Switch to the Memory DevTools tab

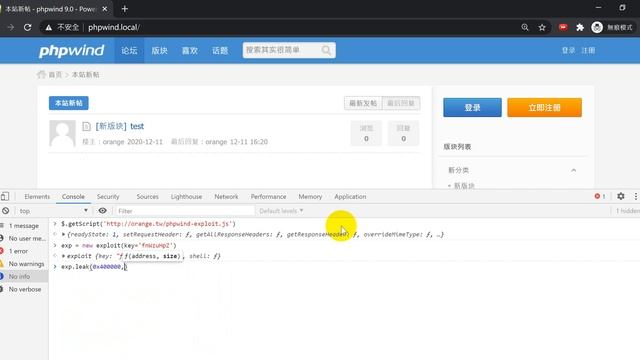coord(310,196)
